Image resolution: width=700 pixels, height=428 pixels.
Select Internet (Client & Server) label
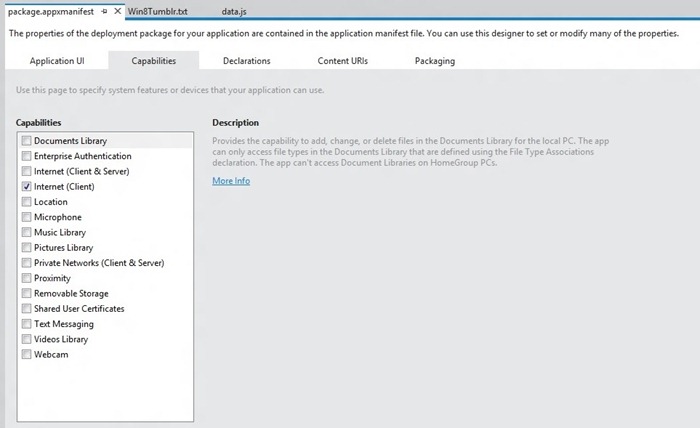[x=82, y=171]
